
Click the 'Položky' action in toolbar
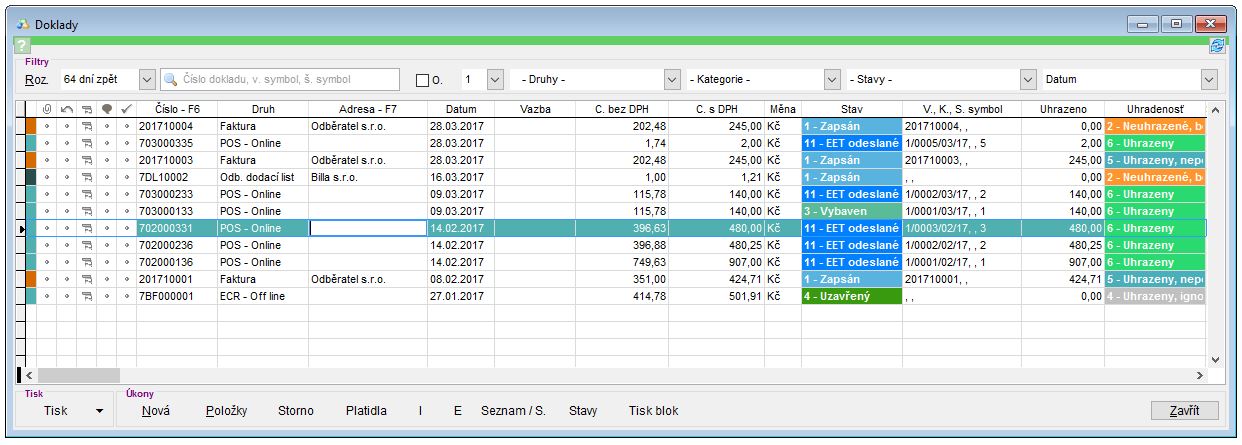[226, 411]
